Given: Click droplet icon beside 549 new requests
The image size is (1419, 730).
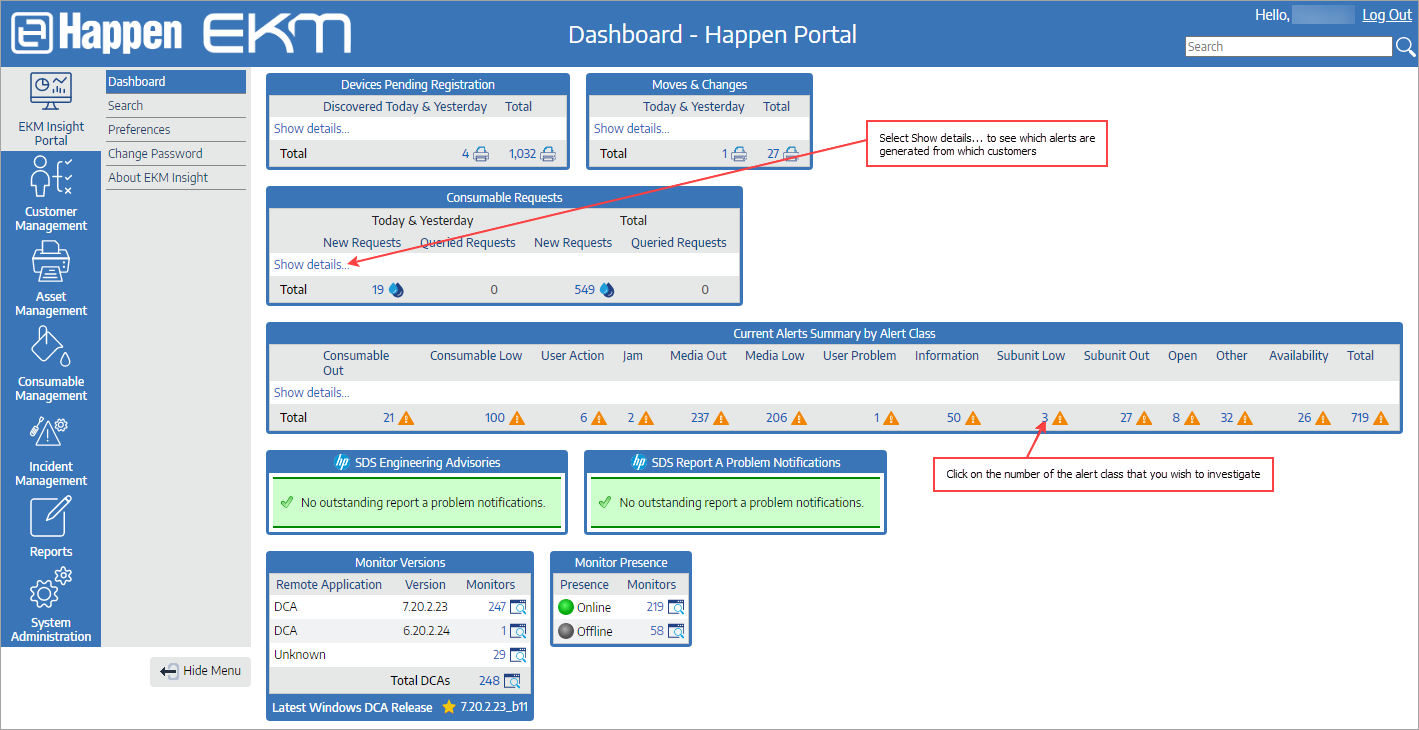Looking at the screenshot, I should tap(606, 290).
